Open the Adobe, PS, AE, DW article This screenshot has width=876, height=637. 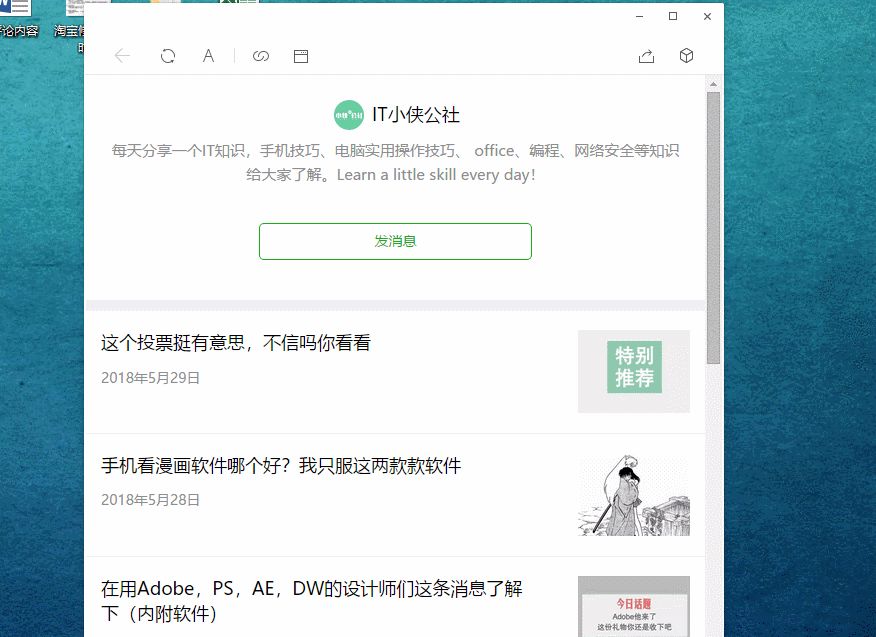312,601
